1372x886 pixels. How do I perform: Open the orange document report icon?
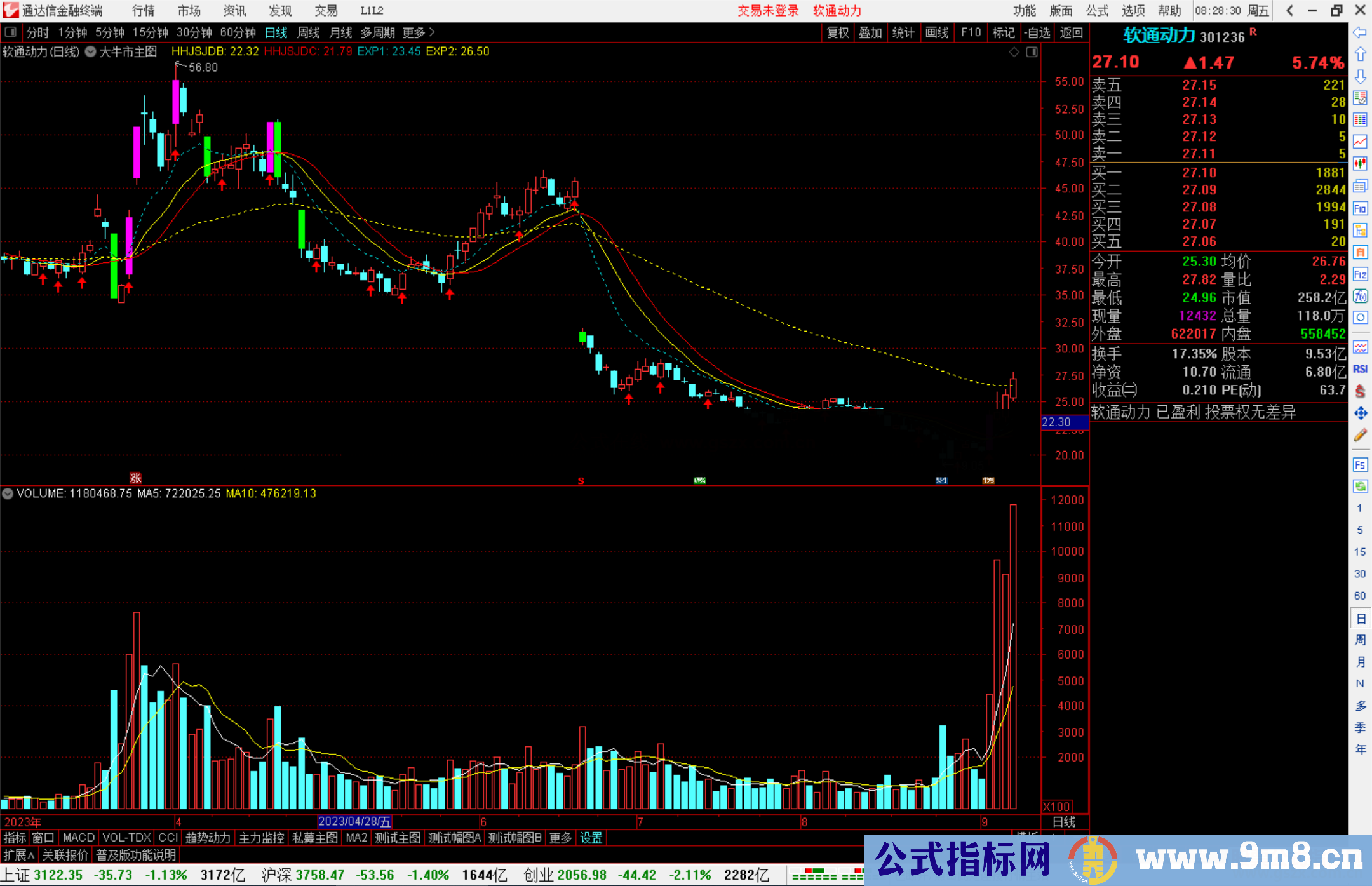[x=1360, y=252]
